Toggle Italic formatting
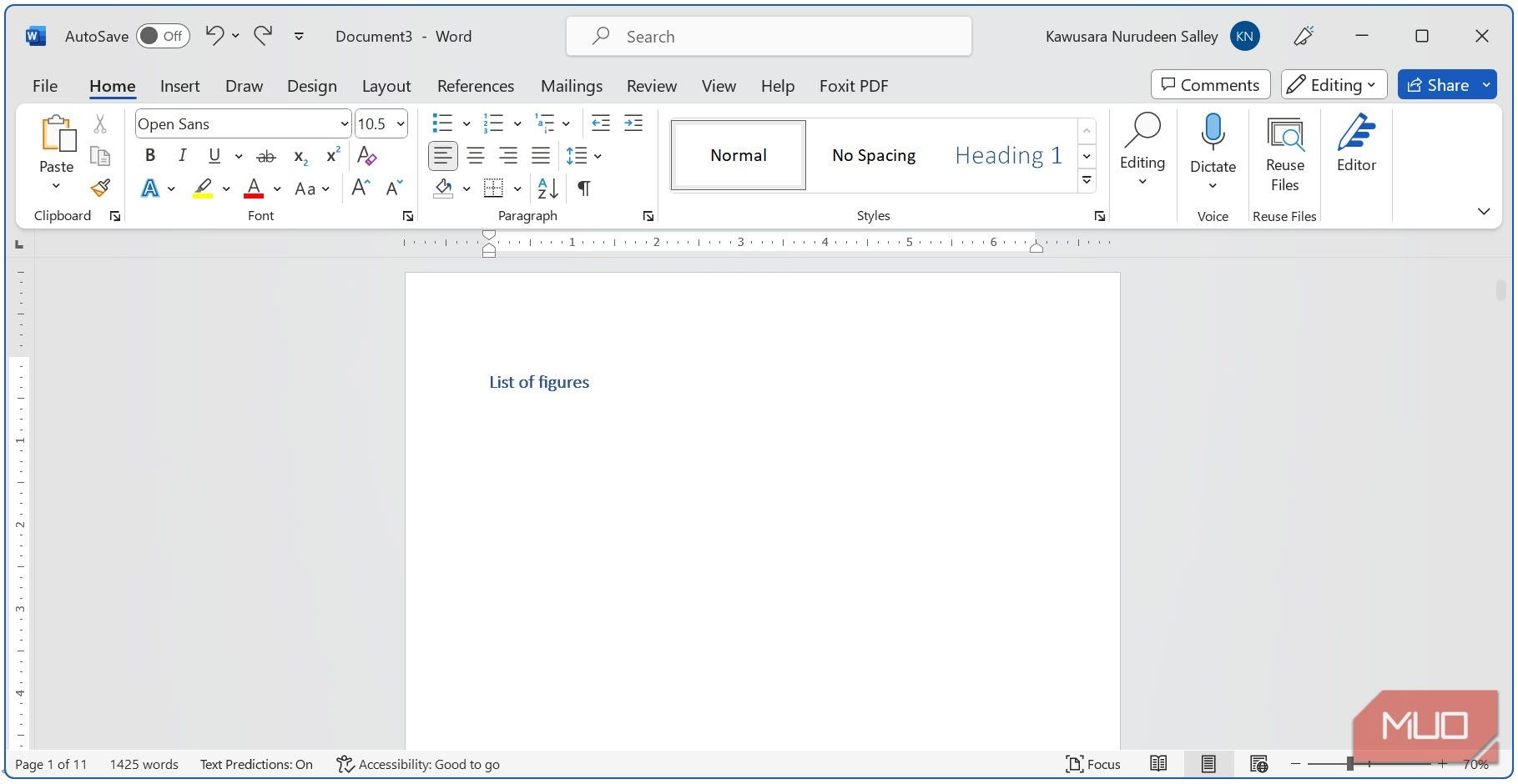1518x784 pixels. pyautogui.click(x=182, y=155)
